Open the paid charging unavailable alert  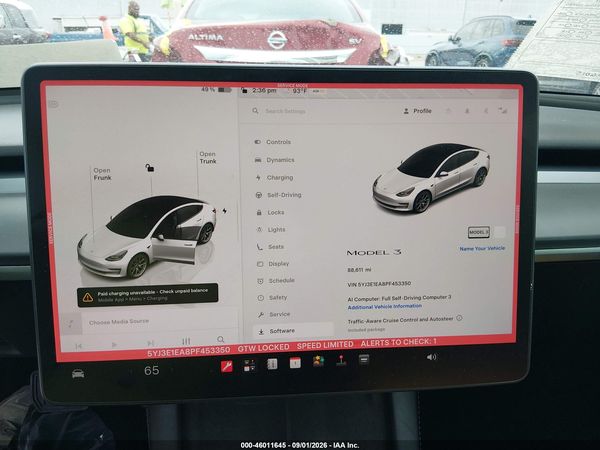coord(148,295)
